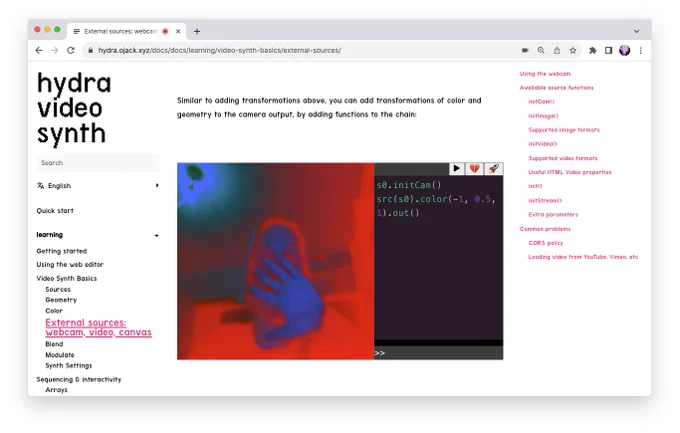
Task: Jump to Supported video formats
Action: 563,158
